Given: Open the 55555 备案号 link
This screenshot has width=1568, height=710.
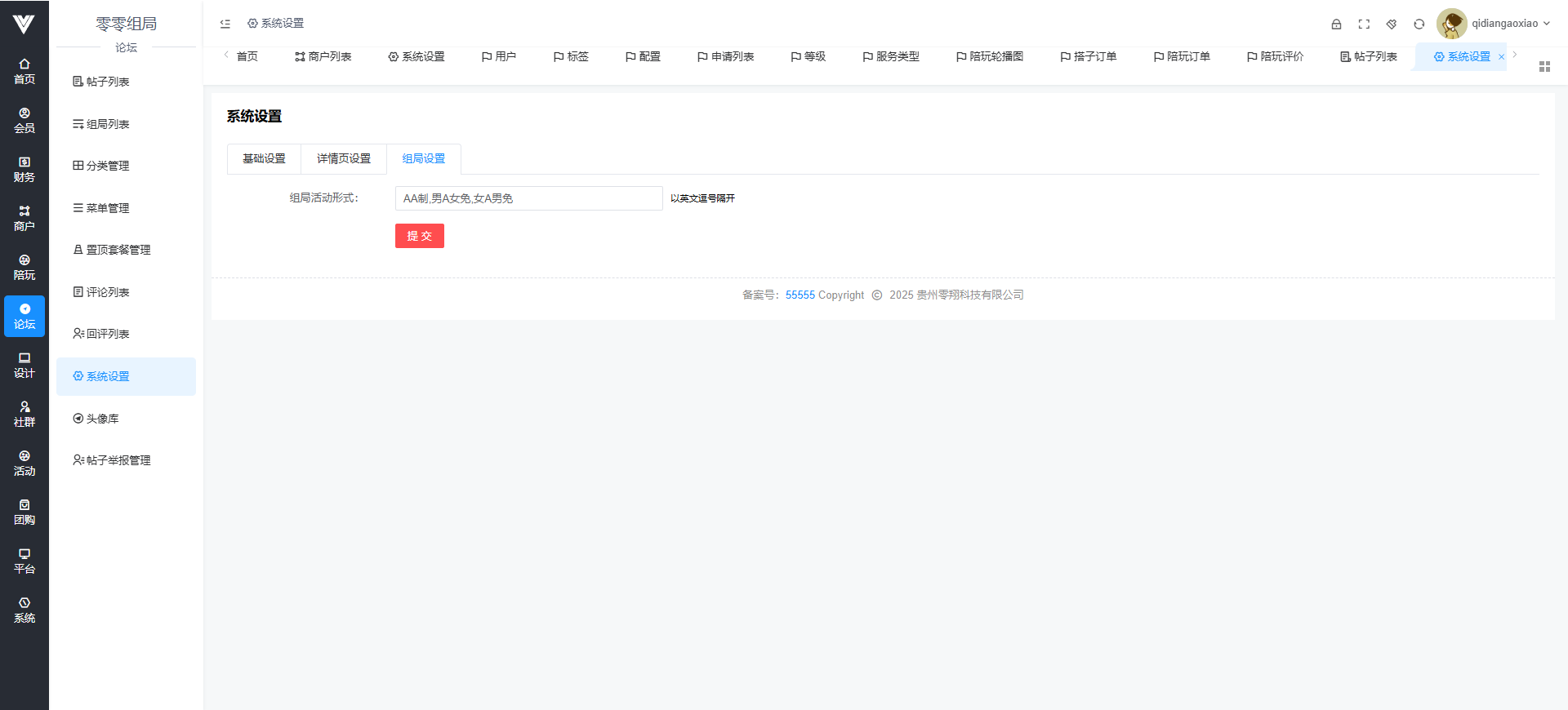Looking at the screenshot, I should [x=800, y=295].
